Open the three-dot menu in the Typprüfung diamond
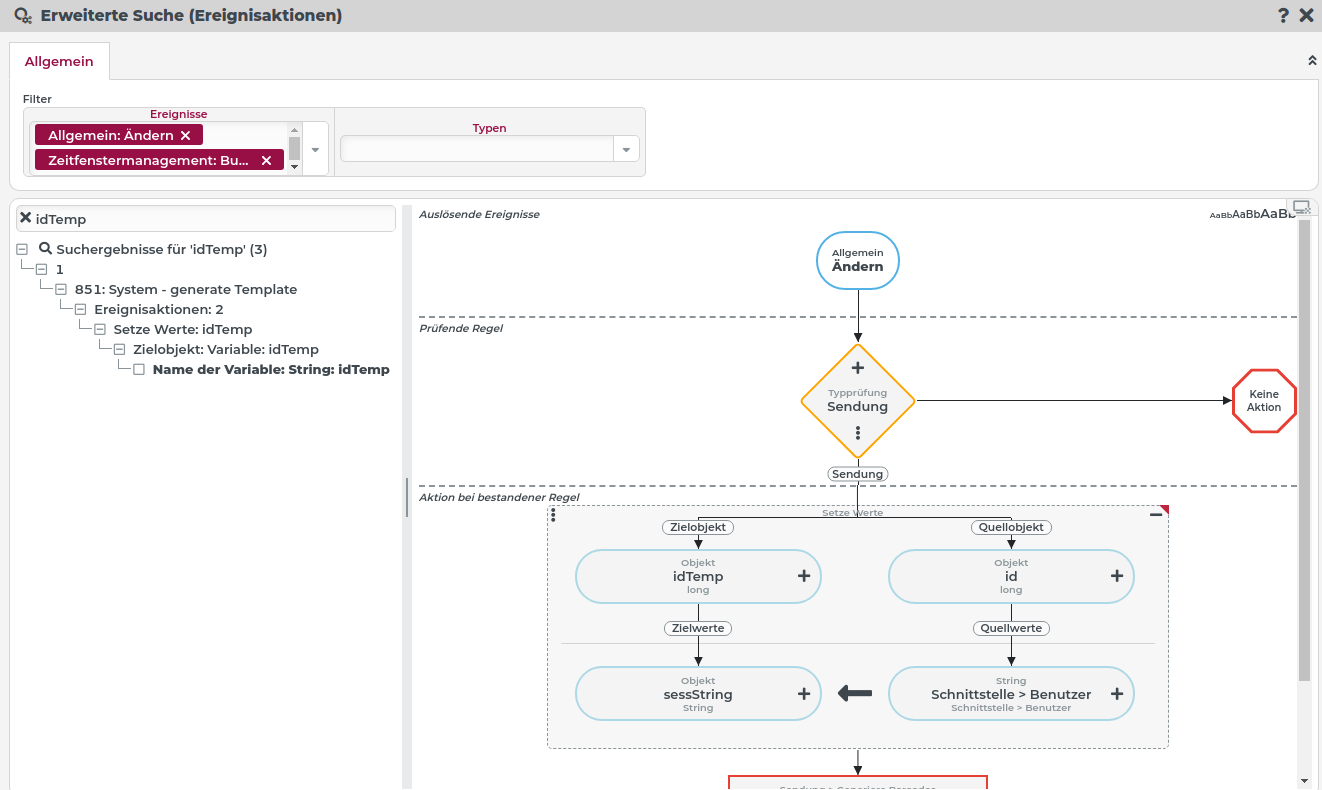The width and height of the screenshot is (1322, 790). 858,433
